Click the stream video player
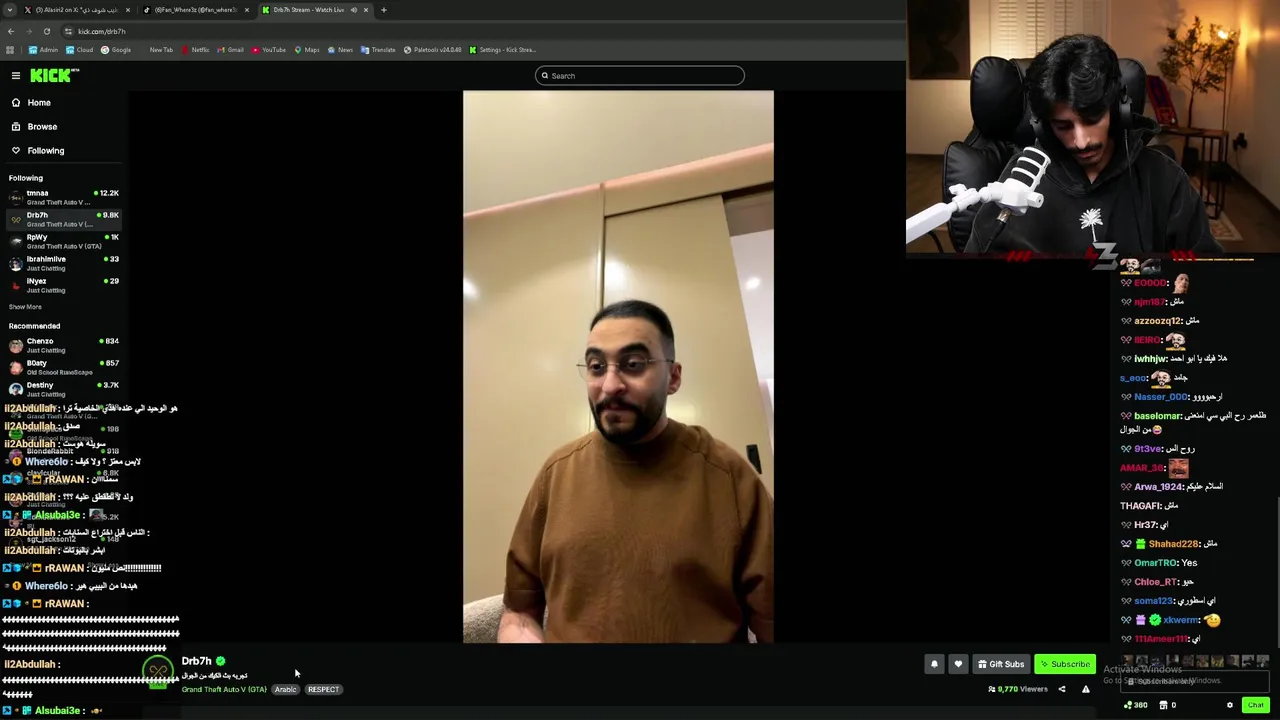 point(618,367)
